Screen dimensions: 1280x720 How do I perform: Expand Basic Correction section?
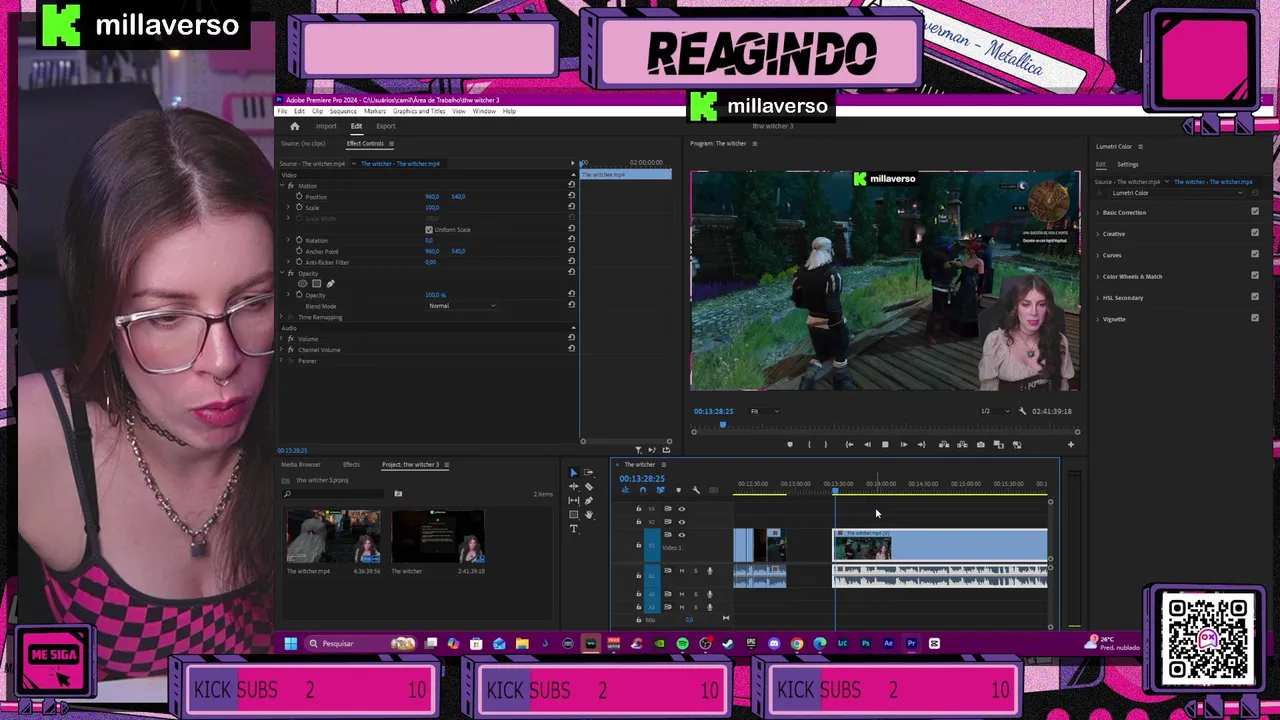click(1098, 212)
